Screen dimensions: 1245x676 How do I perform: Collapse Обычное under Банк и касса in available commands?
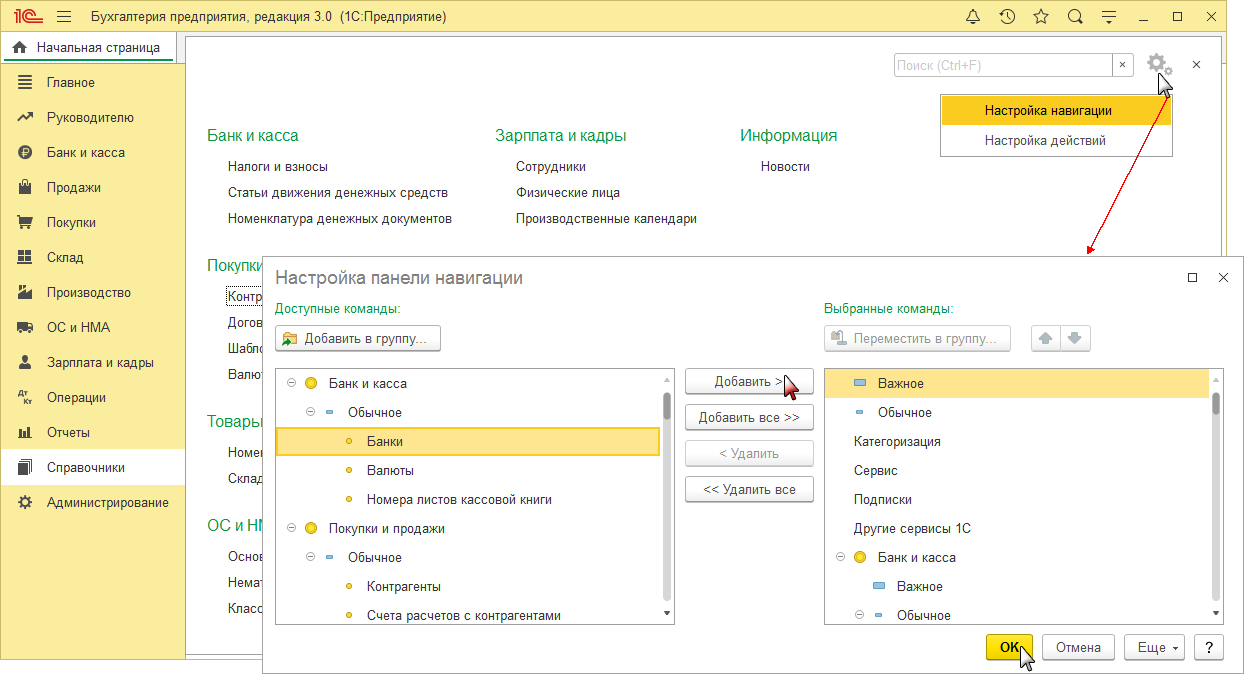tap(310, 412)
